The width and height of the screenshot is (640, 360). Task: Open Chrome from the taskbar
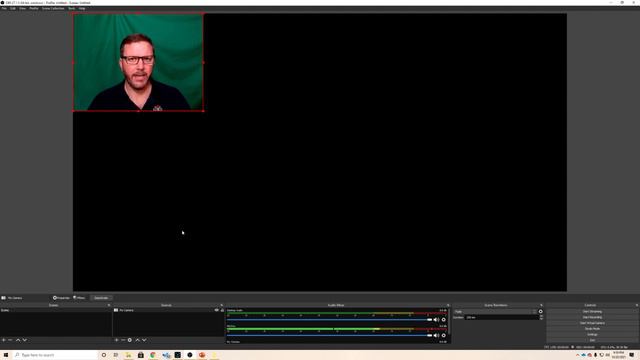(153, 355)
